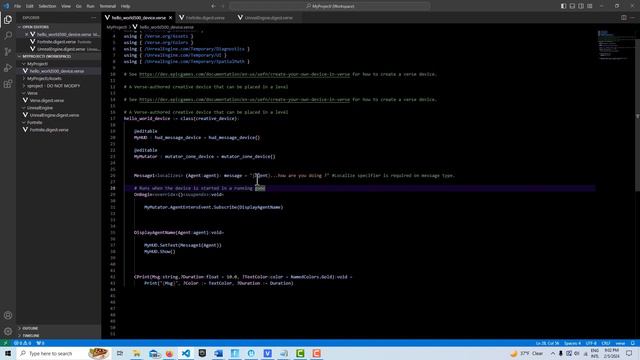The height and width of the screenshot is (360, 640).
Task: Click the remote window status icon
Action: point(5,343)
